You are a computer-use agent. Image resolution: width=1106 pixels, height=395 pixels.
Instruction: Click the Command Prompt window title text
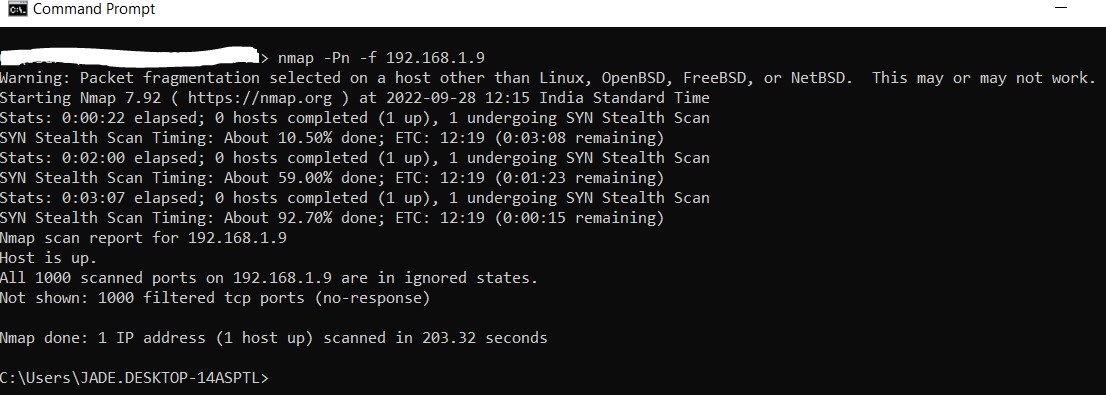[x=94, y=9]
